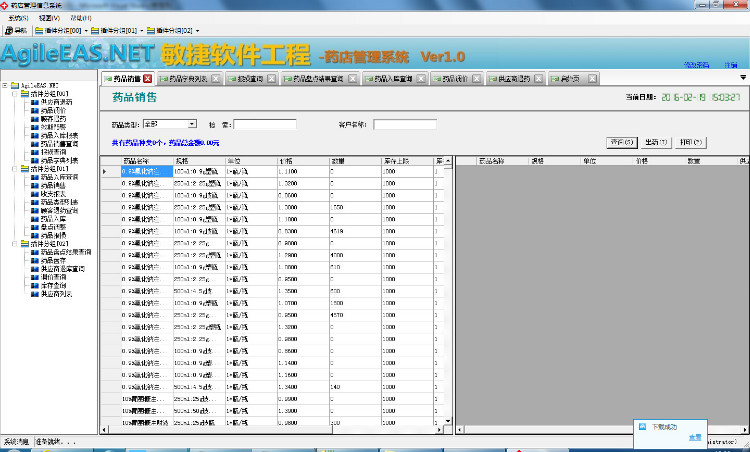Close the 药品盘点结果查询 tab

(x=353, y=78)
